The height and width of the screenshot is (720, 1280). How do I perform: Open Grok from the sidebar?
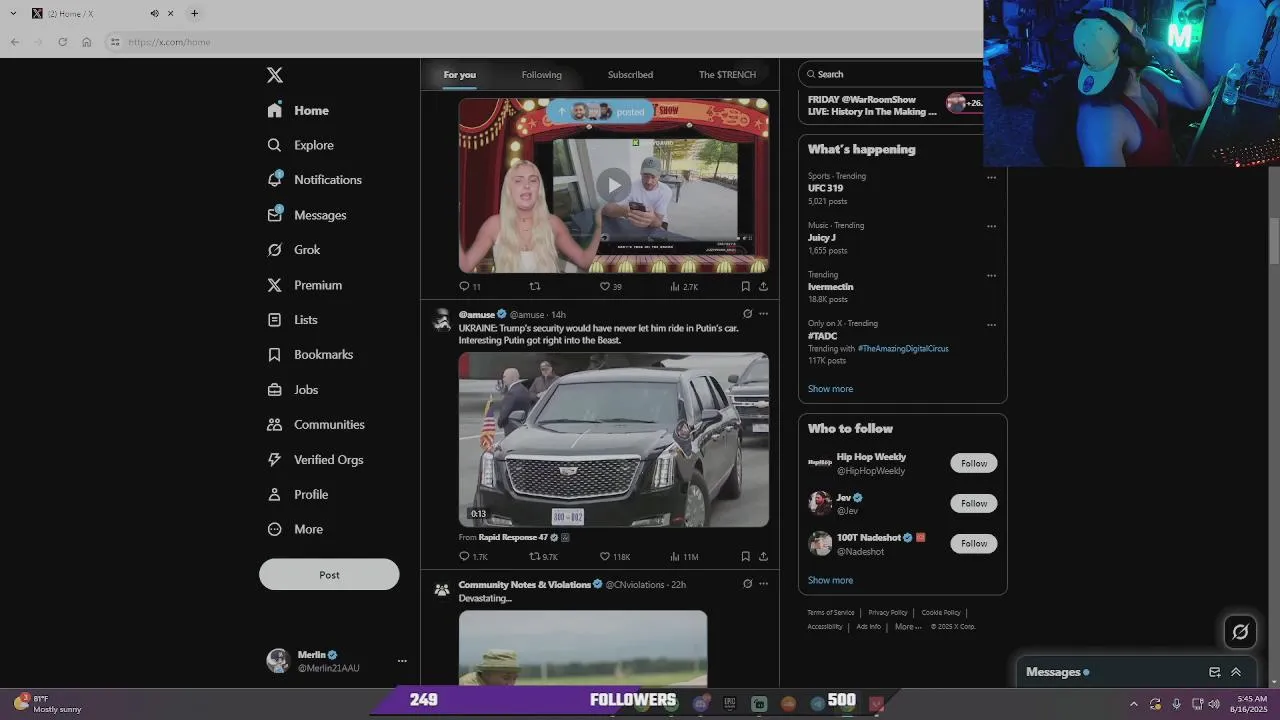click(293, 250)
